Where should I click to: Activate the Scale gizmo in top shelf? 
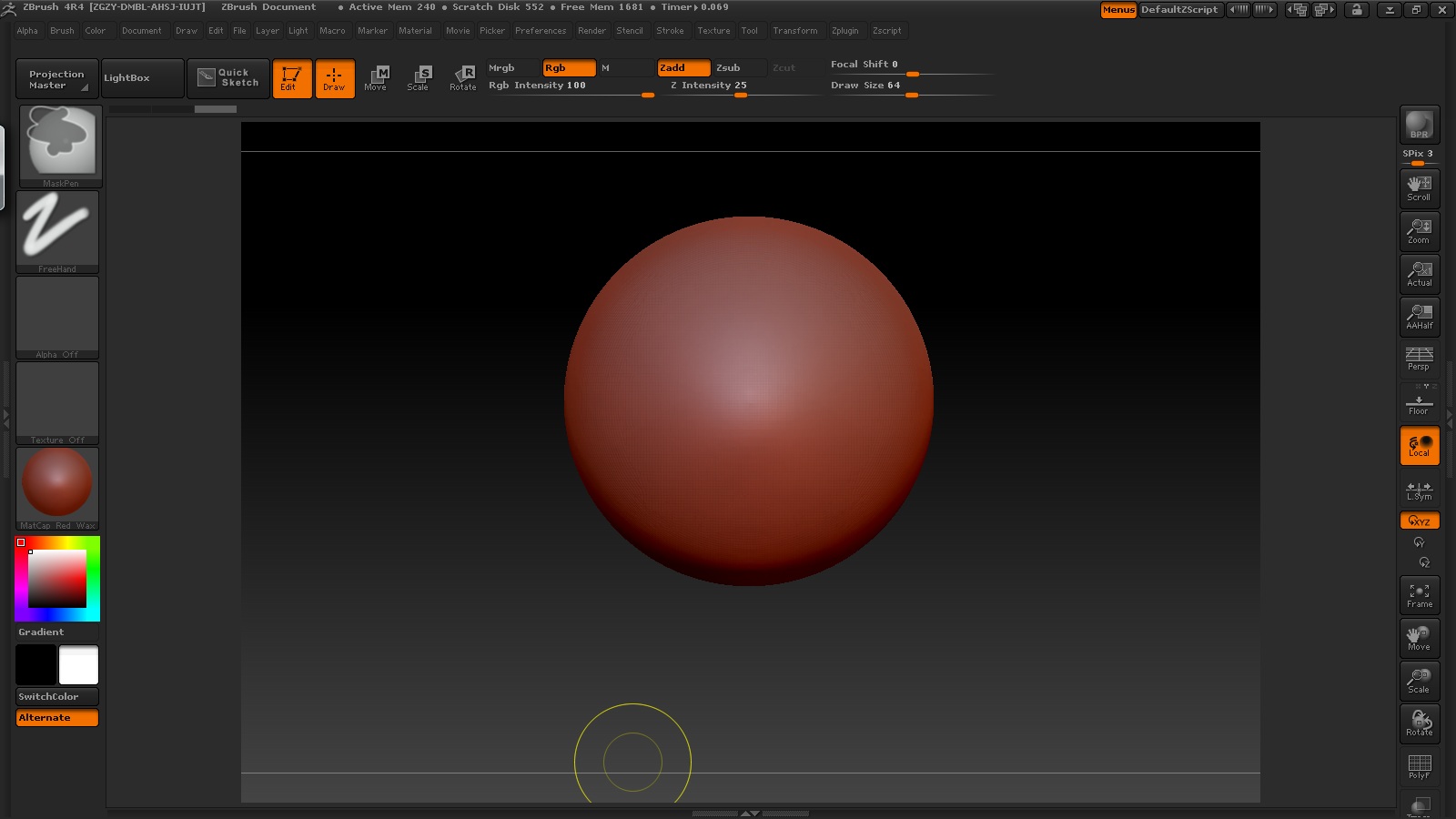click(419, 78)
